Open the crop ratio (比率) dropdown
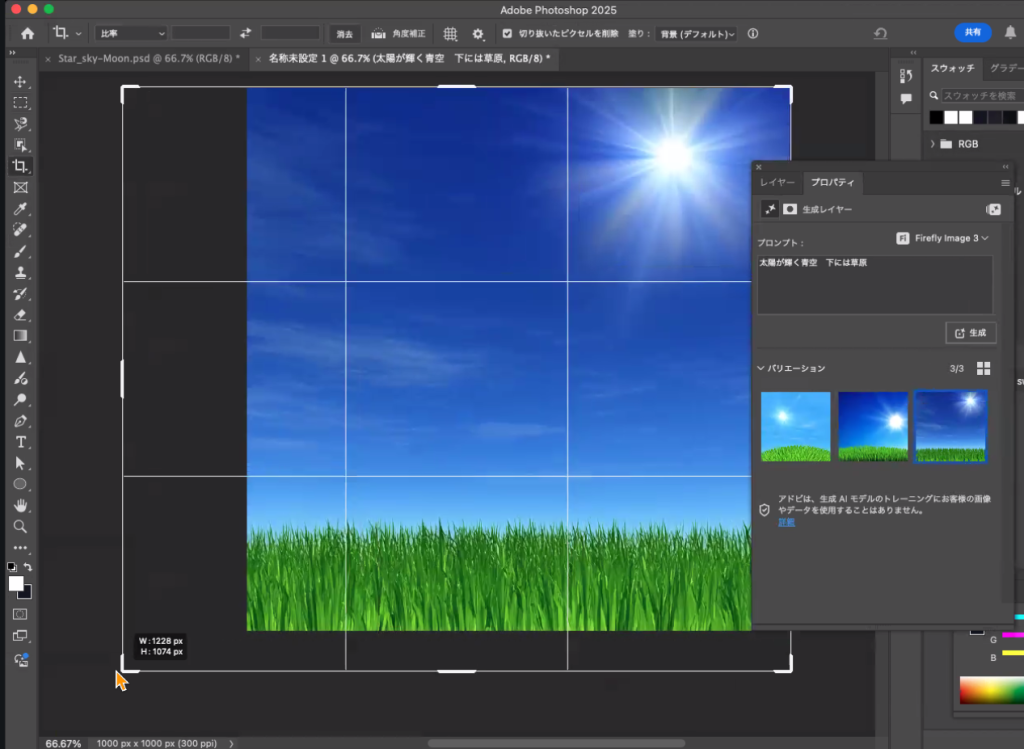This screenshot has width=1024, height=749. [x=130, y=33]
